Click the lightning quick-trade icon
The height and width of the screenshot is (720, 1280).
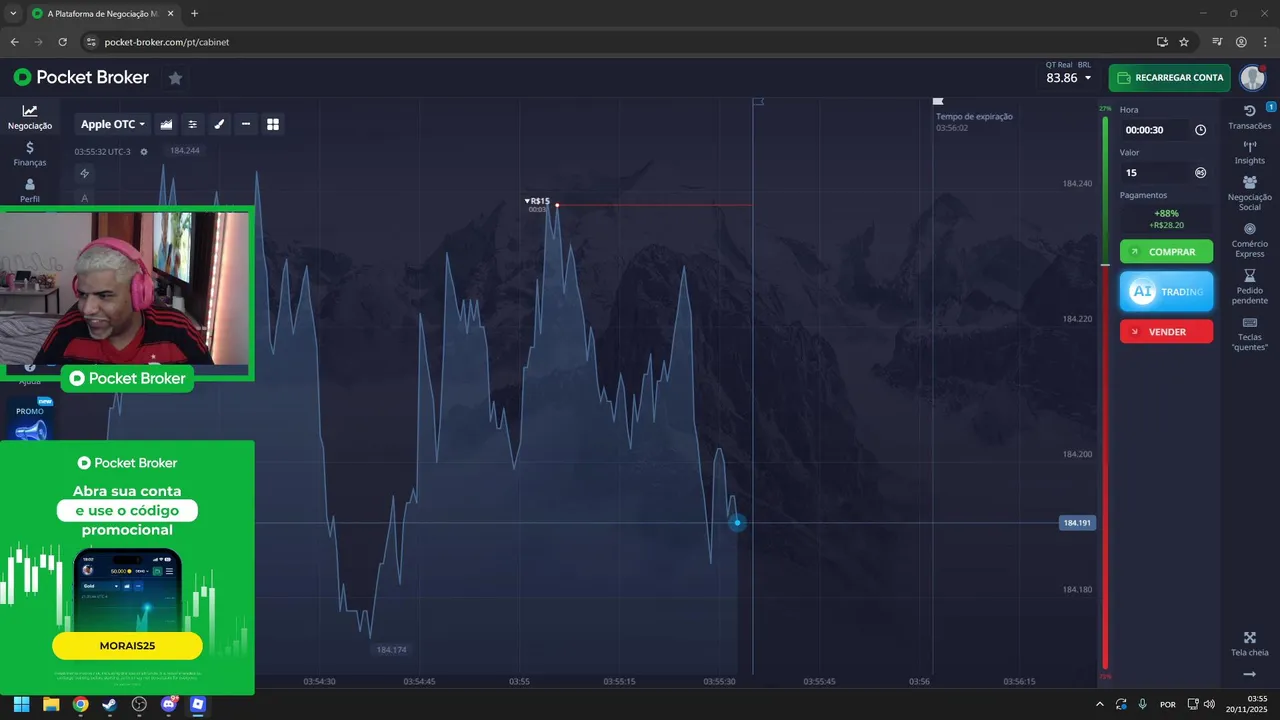click(x=85, y=173)
